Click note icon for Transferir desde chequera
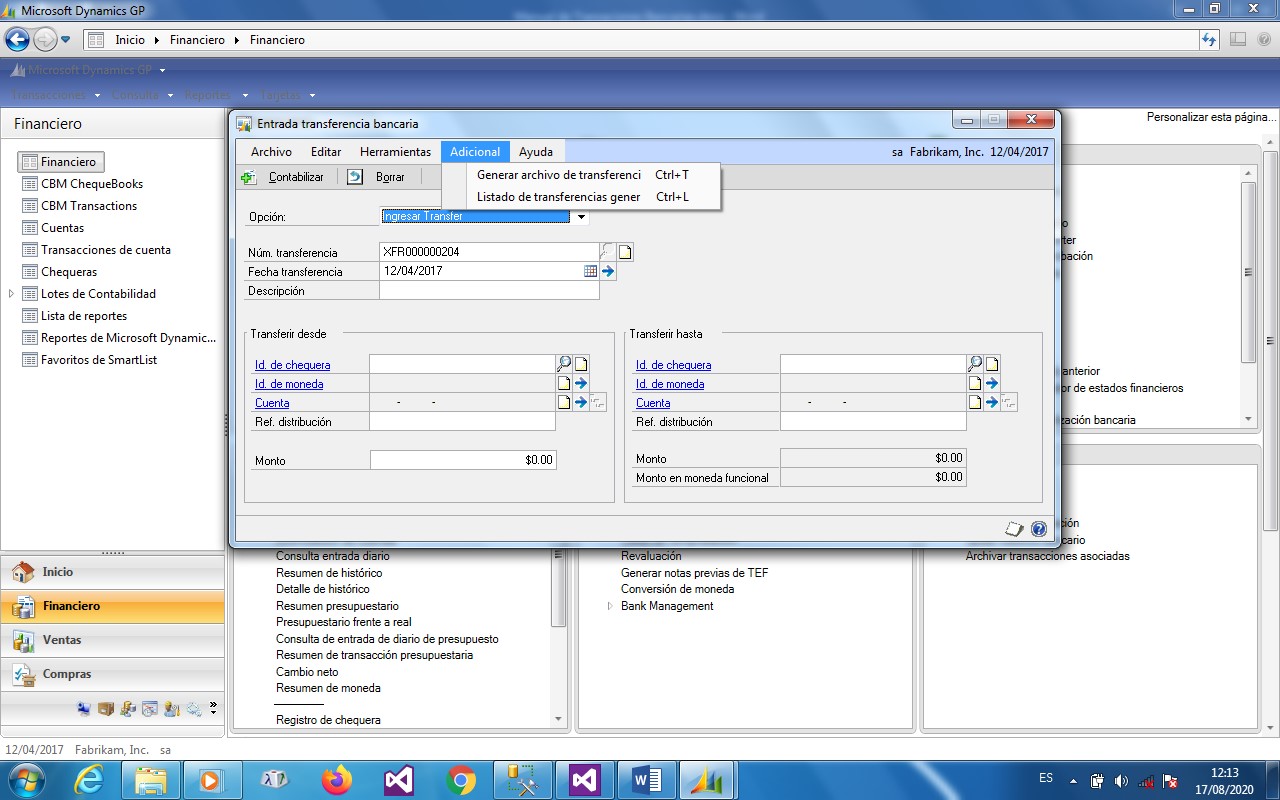This screenshot has width=1280, height=800. (x=581, y=364)
